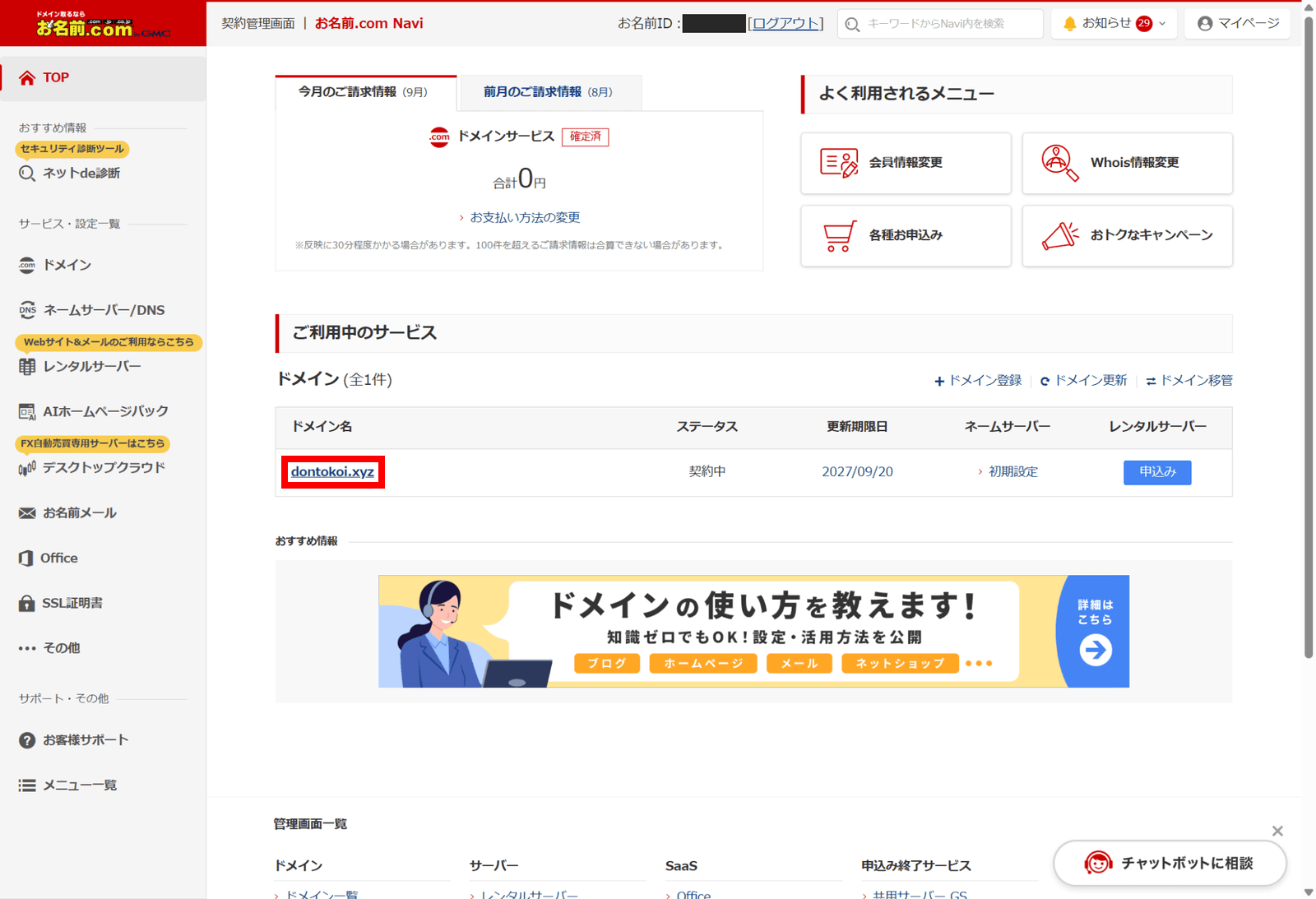1316x899 pixels.
Task: Click the 確定済 status label
Action: pos(585,137)
